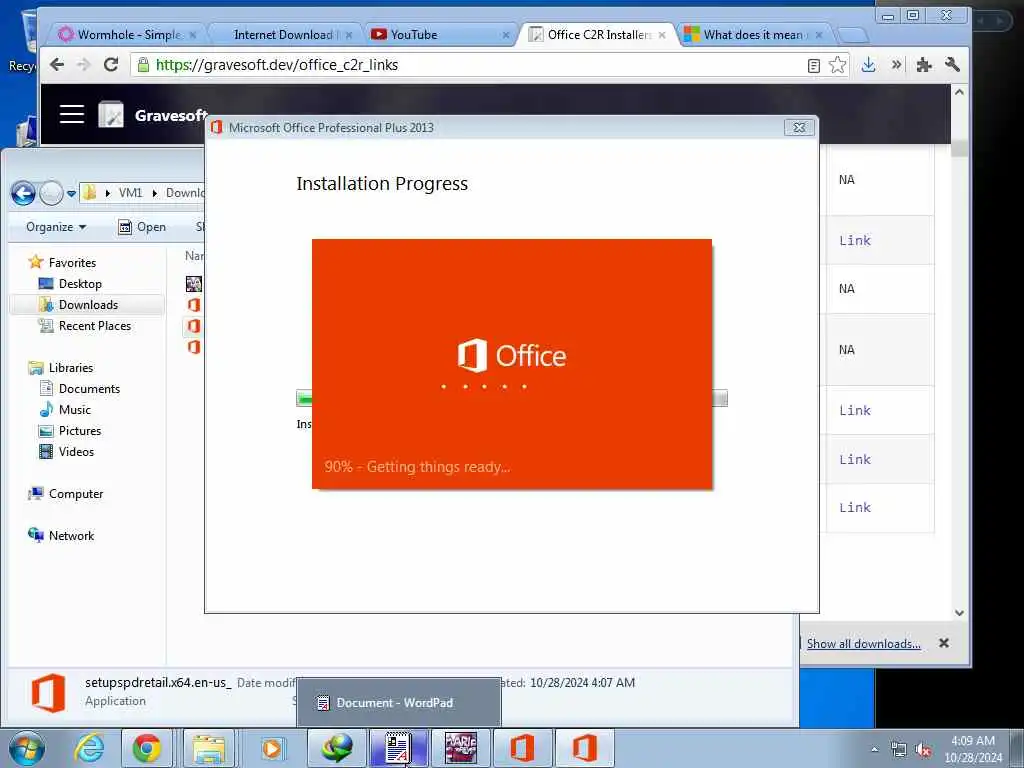Open Pictures library
Screen dimensions: 1024x768
coord(80,430)
